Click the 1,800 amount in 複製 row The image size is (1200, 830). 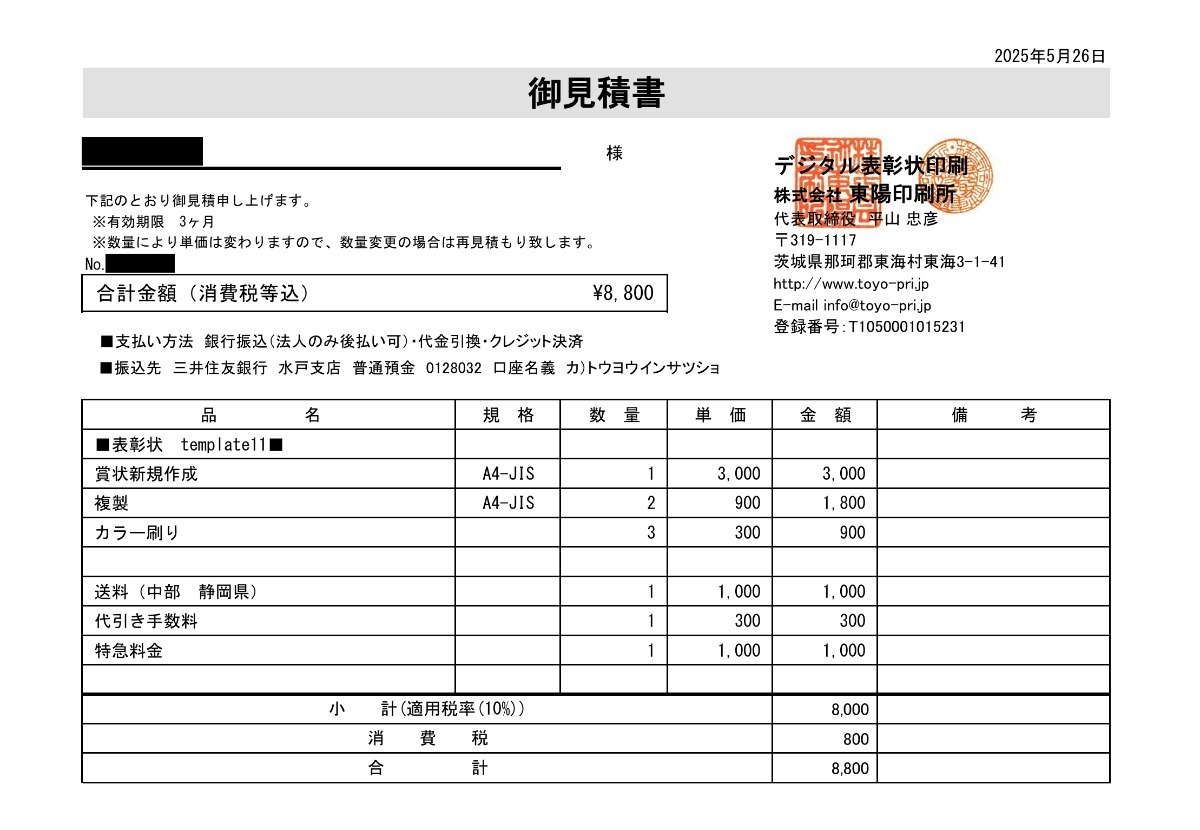point(844,503)
